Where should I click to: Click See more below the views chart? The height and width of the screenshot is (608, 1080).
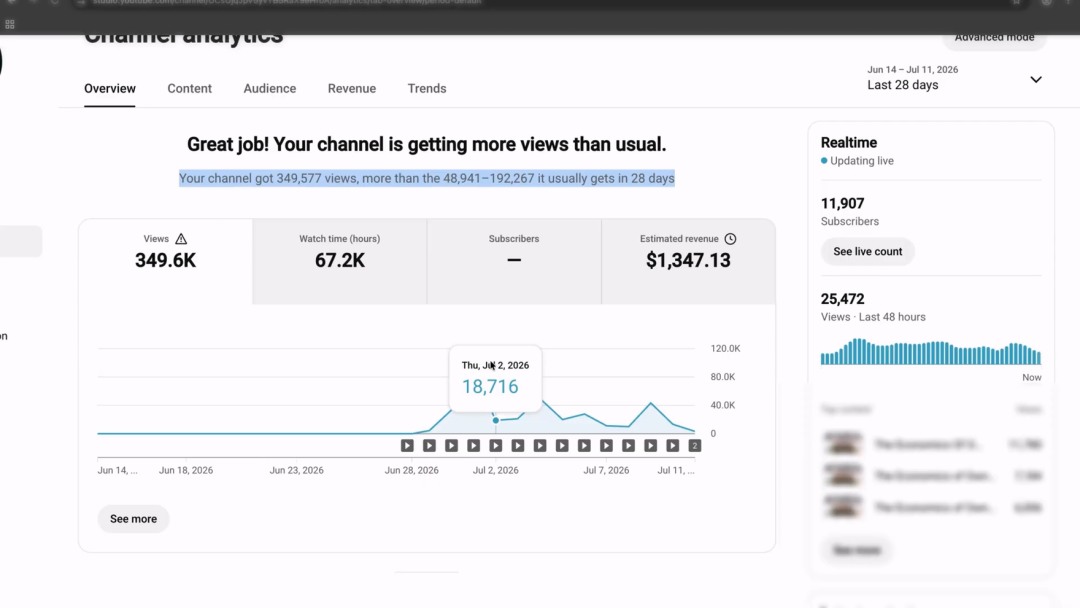click(x=133, y=519)
